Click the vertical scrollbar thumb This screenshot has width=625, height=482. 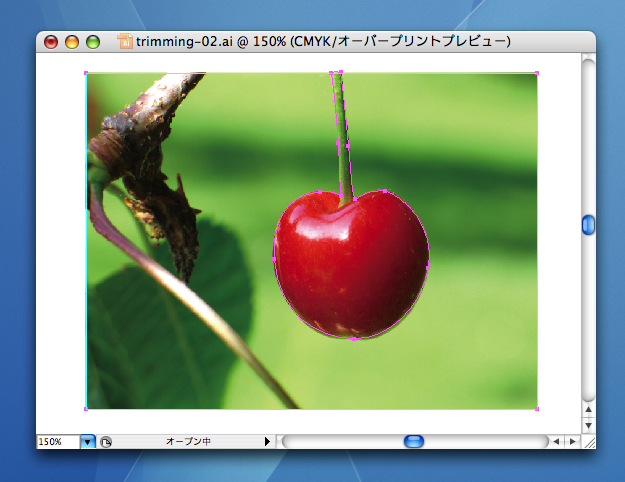[x=588, y=225]
